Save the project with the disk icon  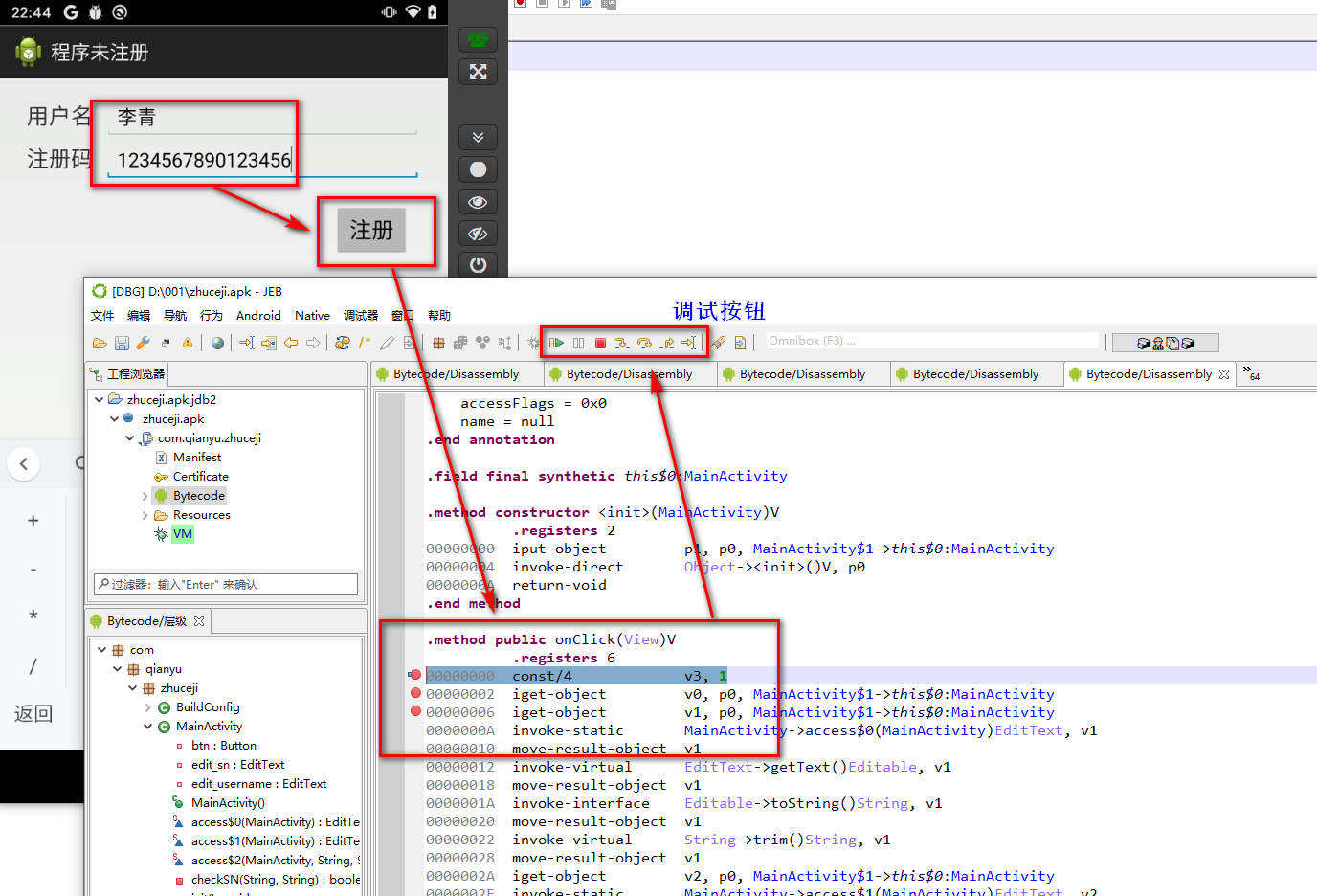(x=123, y=342)
